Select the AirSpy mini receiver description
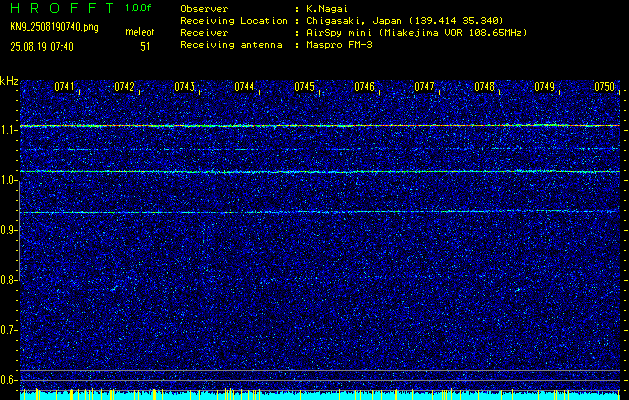This screenshot has width=629, height=400. click(x=417, y=33)
